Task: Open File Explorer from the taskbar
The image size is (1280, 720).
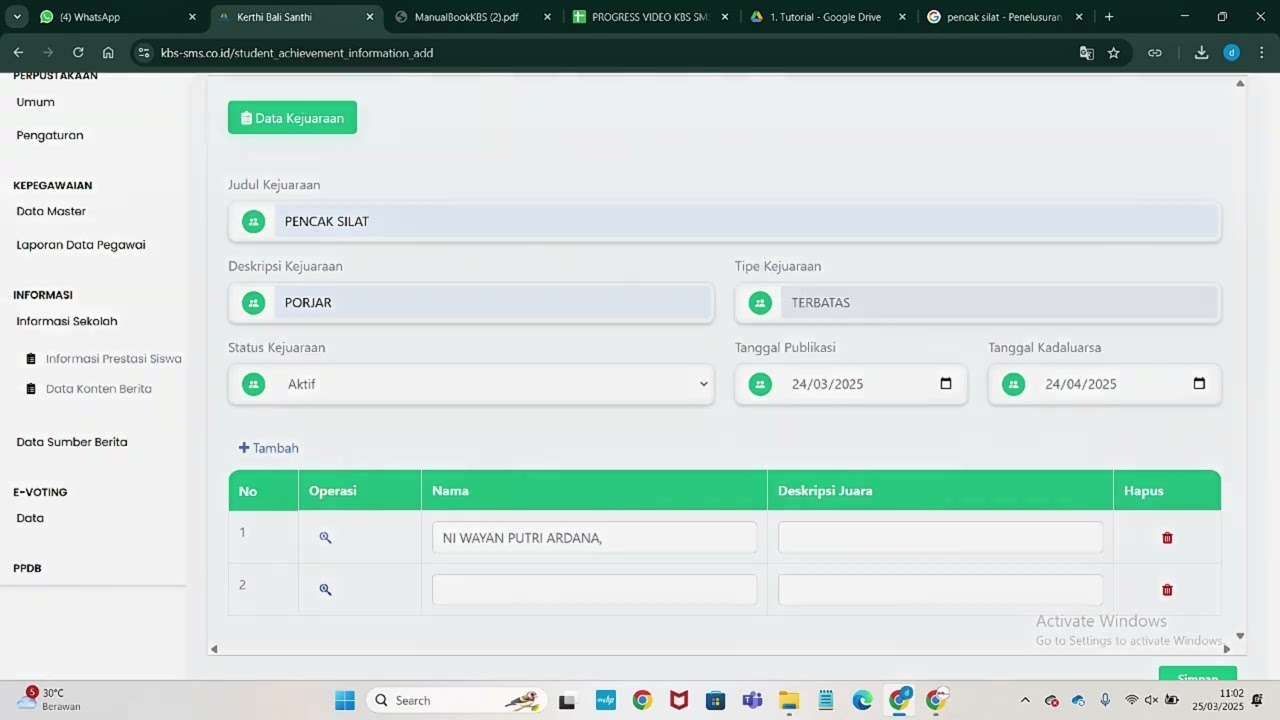Action: point(789,700)
